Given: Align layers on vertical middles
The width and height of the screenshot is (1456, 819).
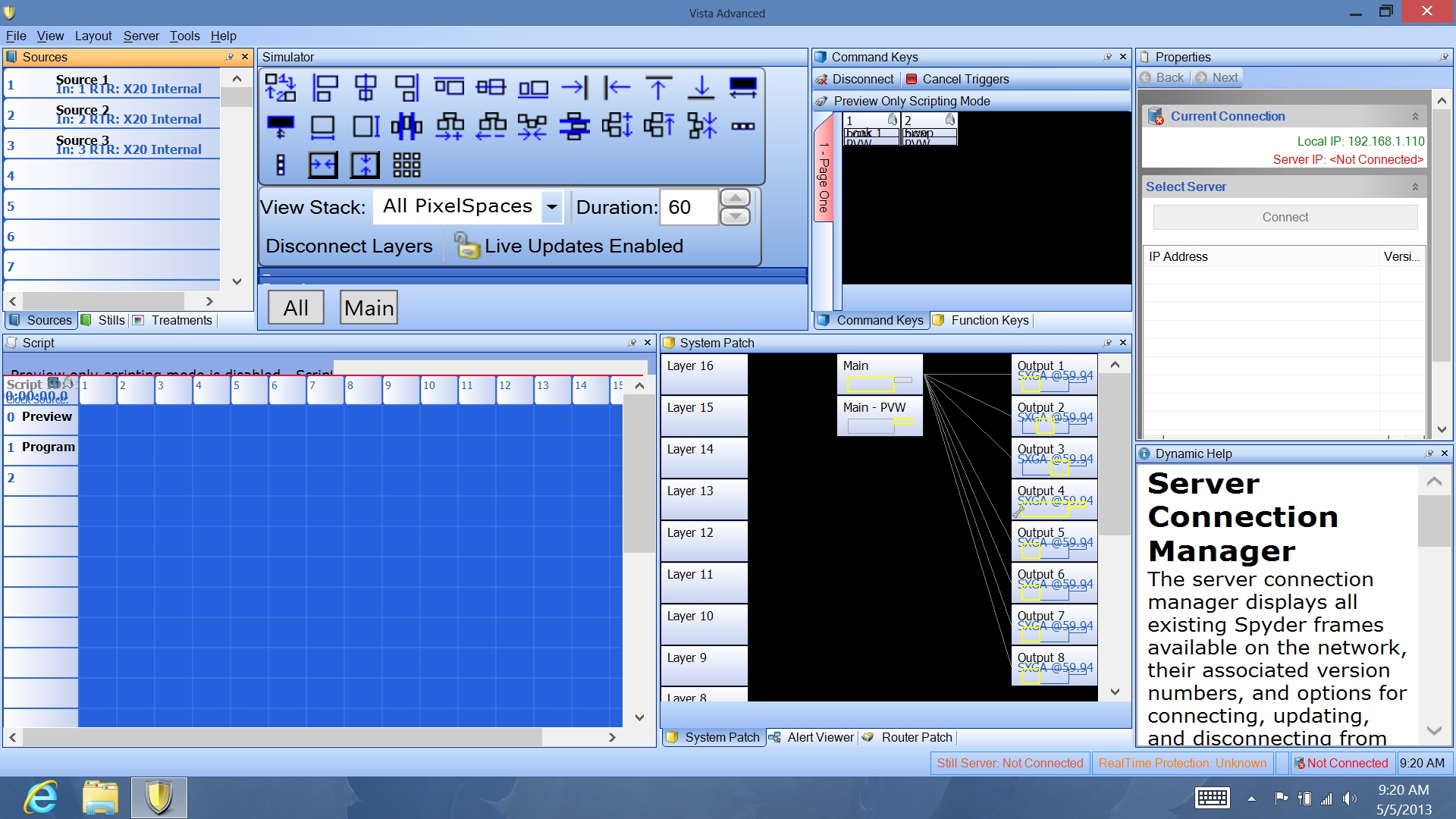Looking at the screenshot, I should [491, 88].
